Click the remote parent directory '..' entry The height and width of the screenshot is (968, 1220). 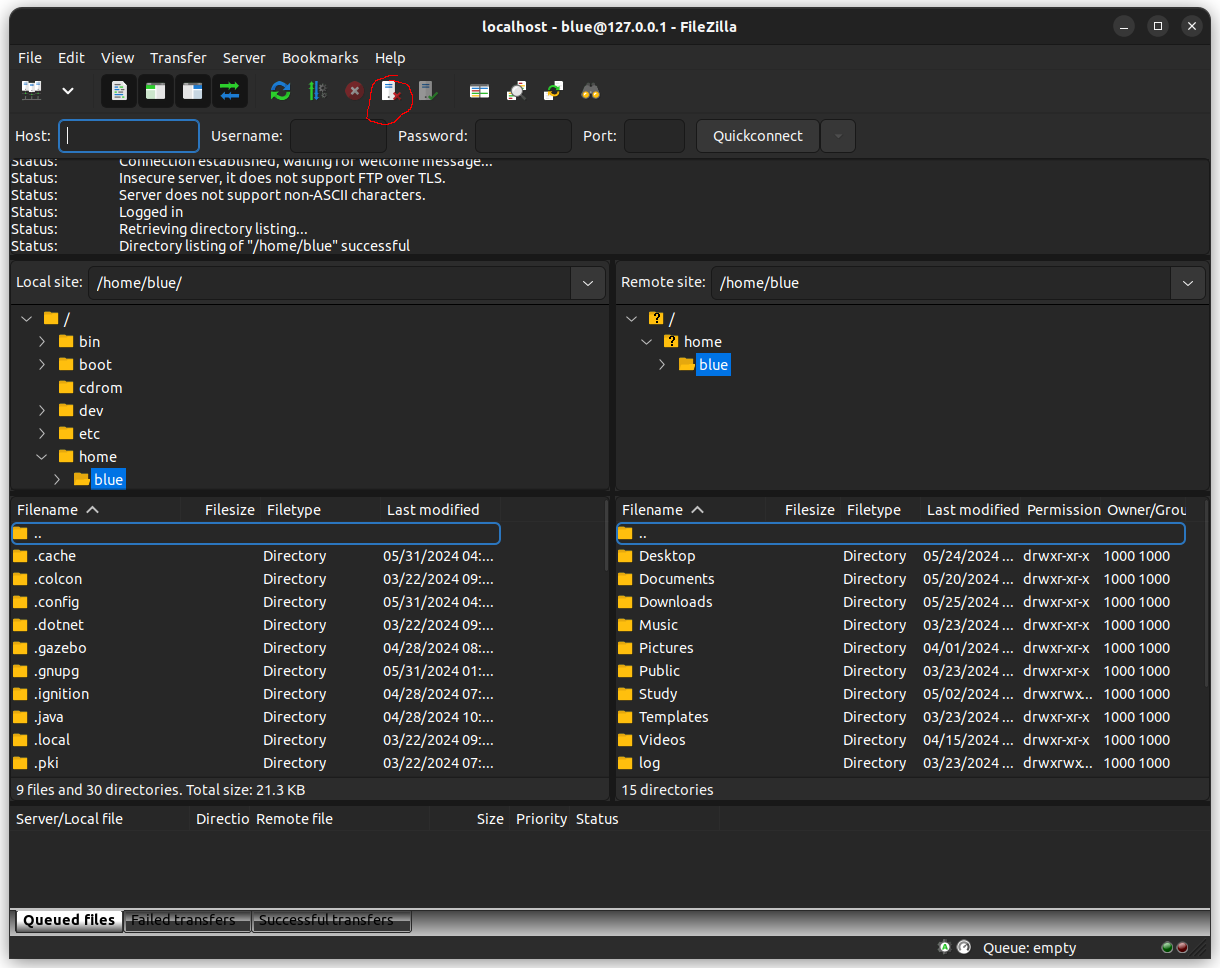(x=900, y=533)
